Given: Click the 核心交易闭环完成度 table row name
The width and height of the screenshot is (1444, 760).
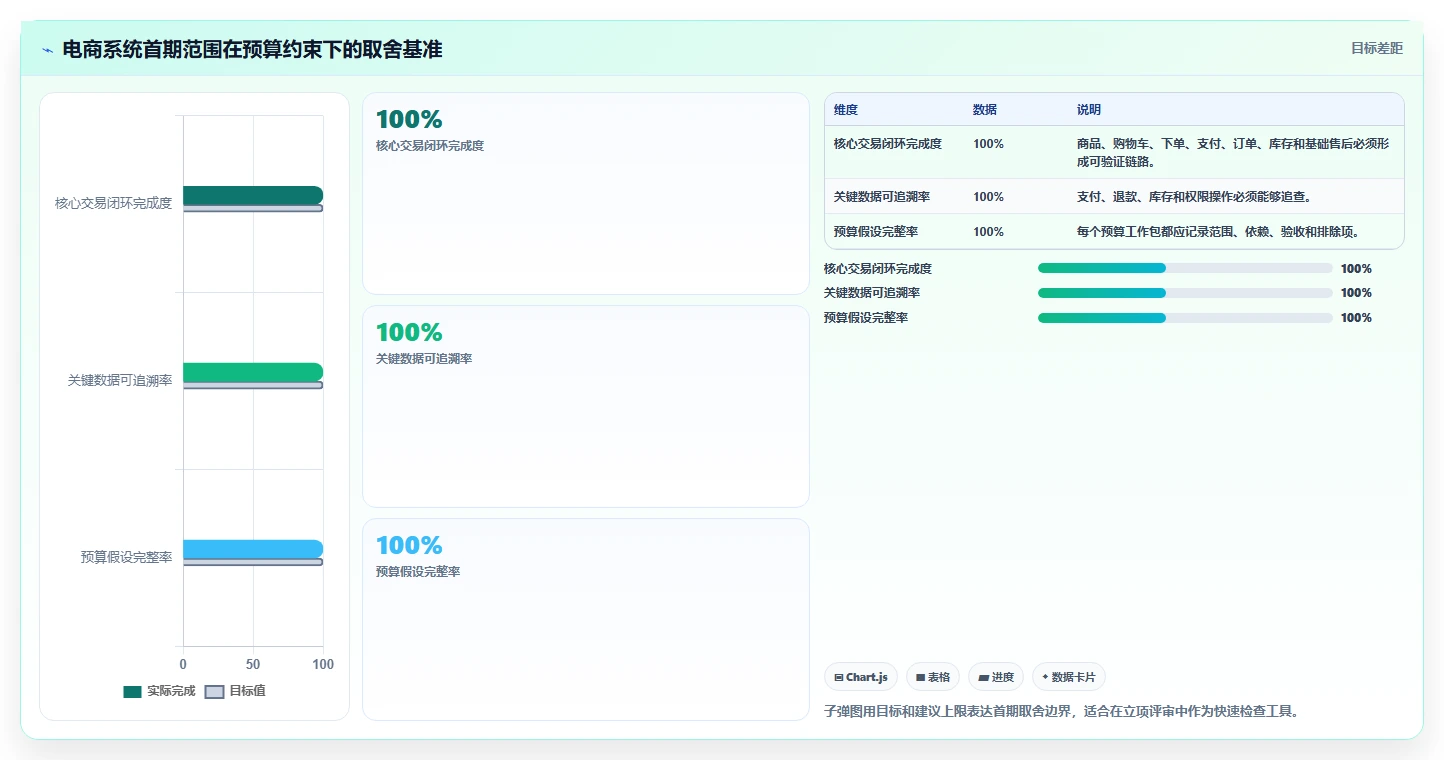Looking at the screenshot, I should [x=888, y=144].
